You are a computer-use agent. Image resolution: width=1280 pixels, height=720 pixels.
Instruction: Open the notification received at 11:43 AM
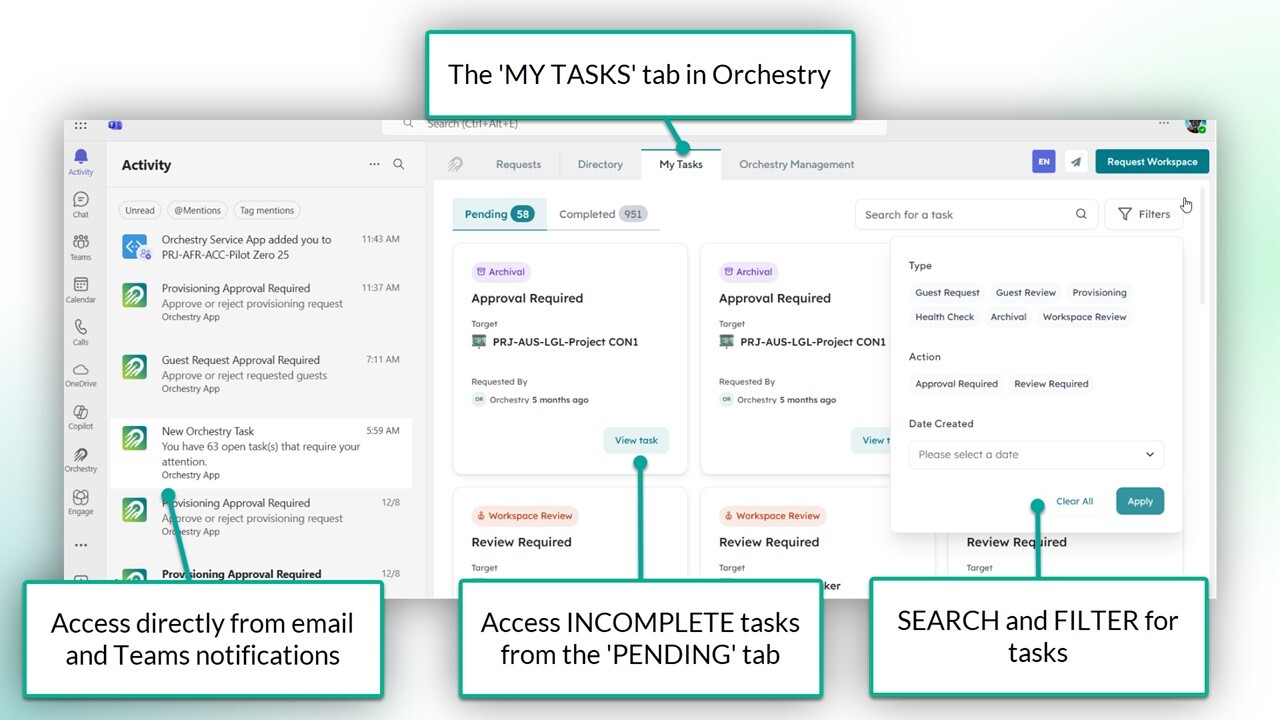tap(260, 247)
